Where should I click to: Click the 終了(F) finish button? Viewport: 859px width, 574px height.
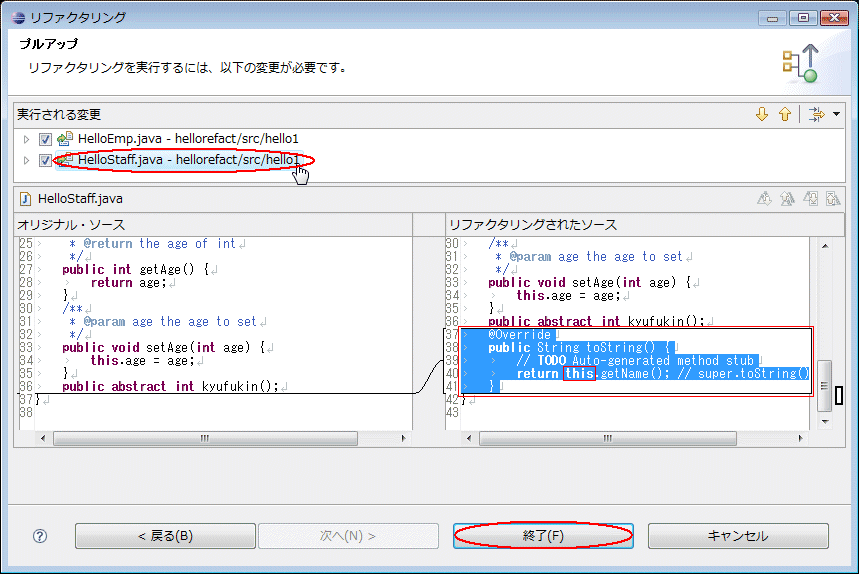click(543, 536)
